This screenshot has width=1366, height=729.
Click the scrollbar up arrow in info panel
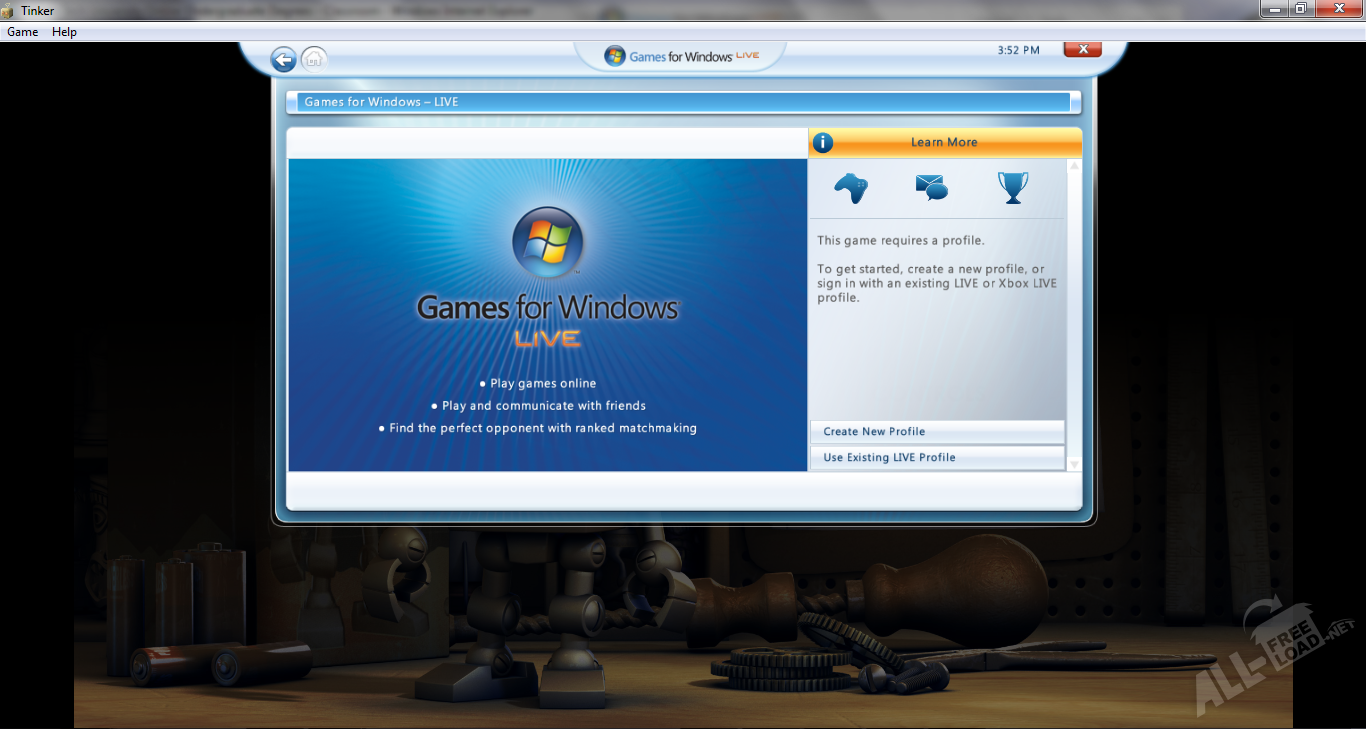(x=1074, y=166)
